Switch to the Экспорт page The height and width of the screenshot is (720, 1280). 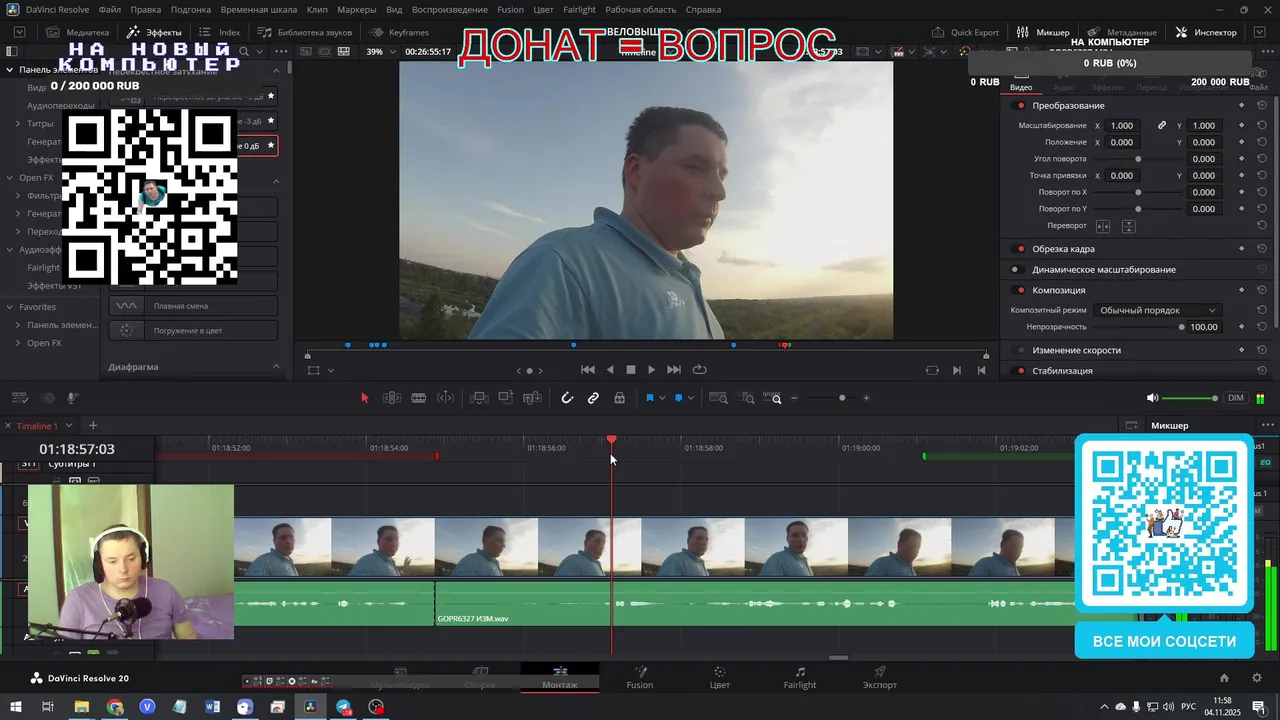(880, 677)
